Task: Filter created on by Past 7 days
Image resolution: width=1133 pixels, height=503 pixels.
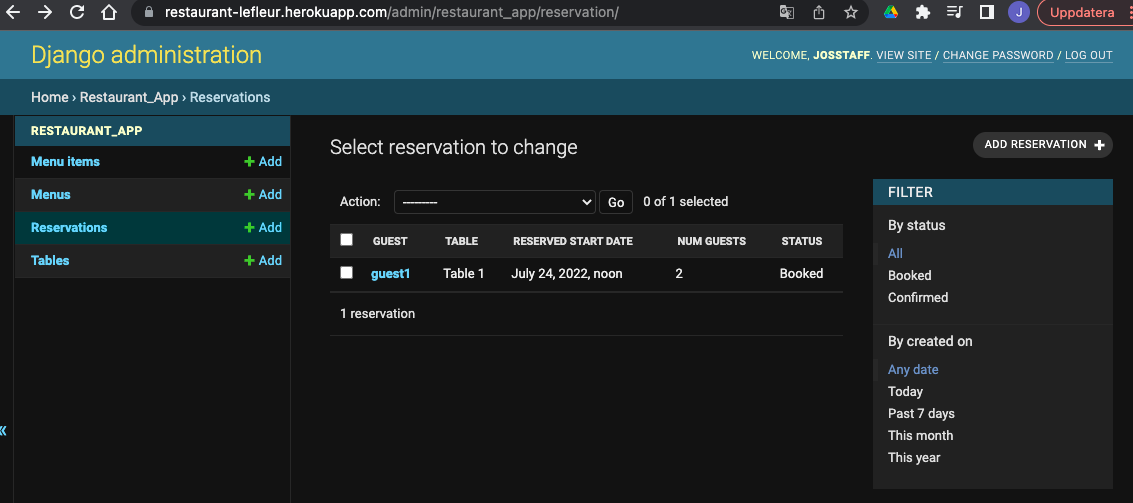Action: 921,414
